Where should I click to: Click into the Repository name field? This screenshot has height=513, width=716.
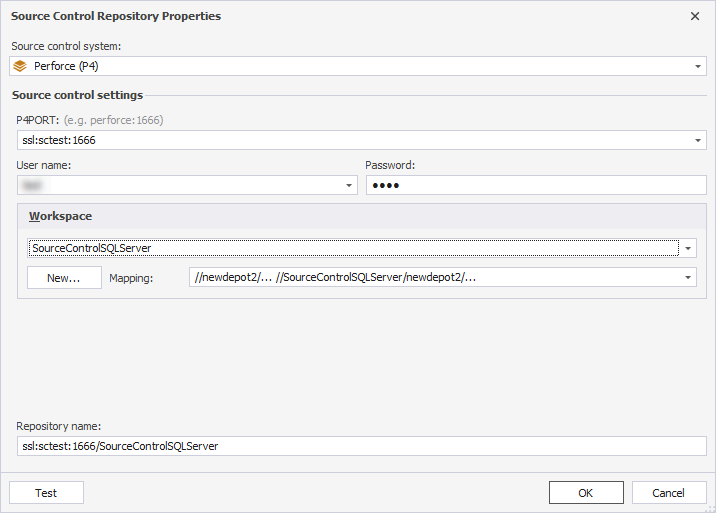pyautogui.click(x=362, y=446)
